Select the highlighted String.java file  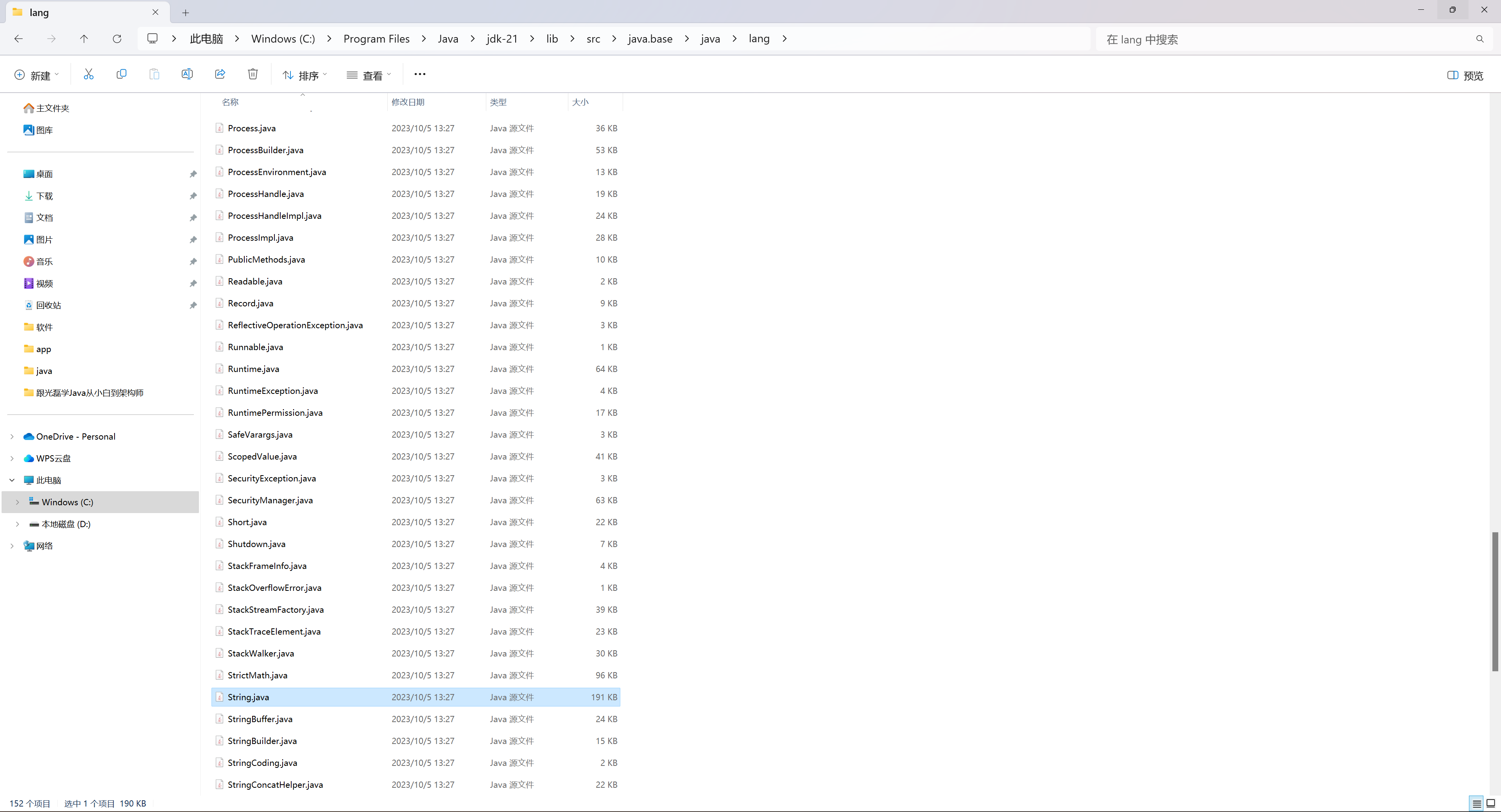pyautogui.click(x=416, y=697)
